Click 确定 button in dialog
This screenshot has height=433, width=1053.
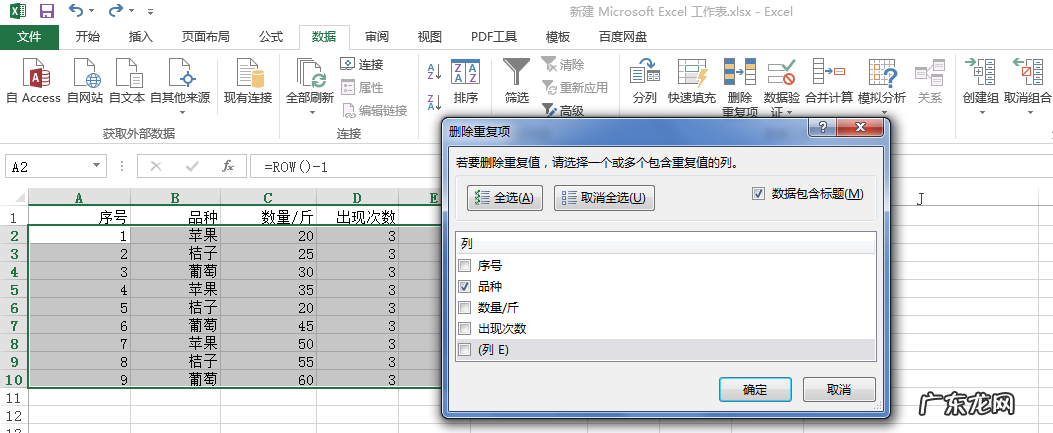pos(755,389)
